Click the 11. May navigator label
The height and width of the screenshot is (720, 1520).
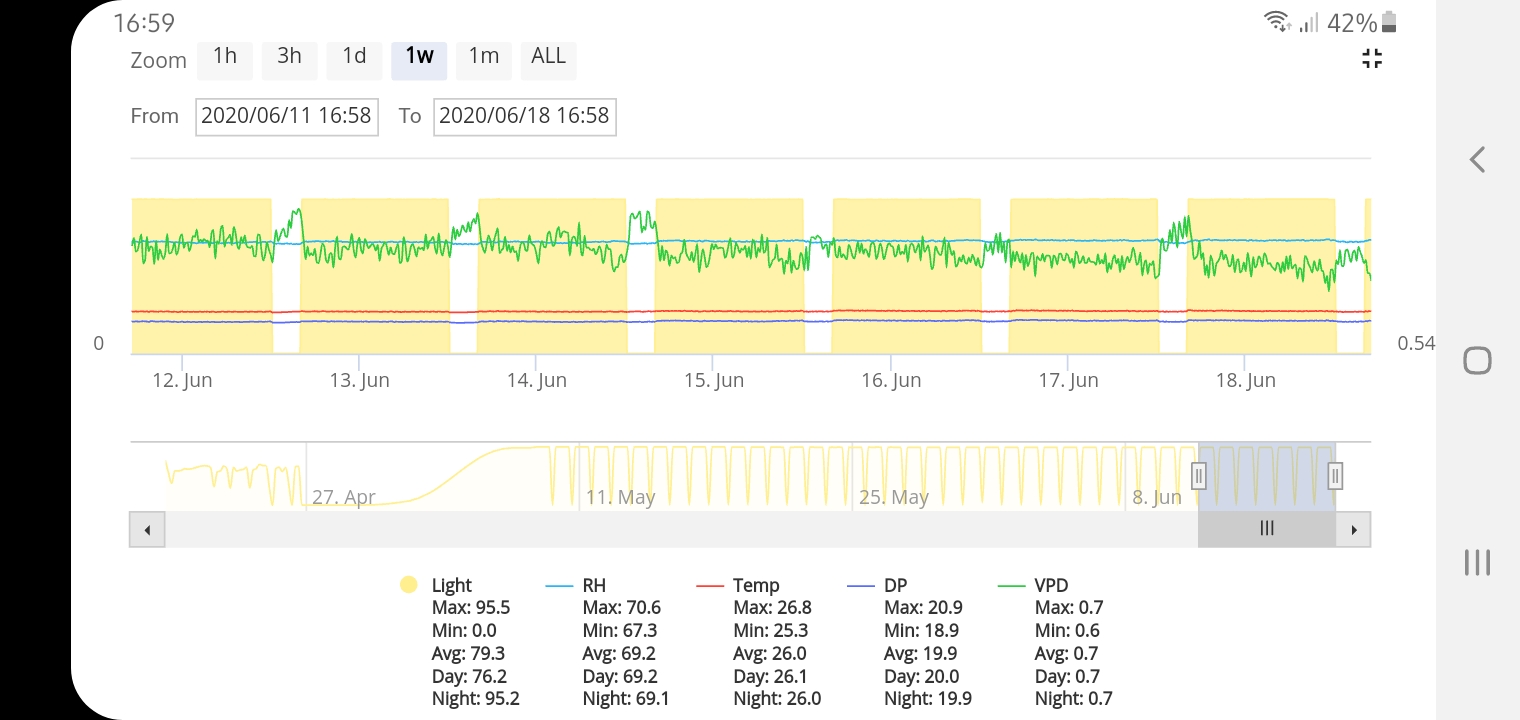(620, 497)
